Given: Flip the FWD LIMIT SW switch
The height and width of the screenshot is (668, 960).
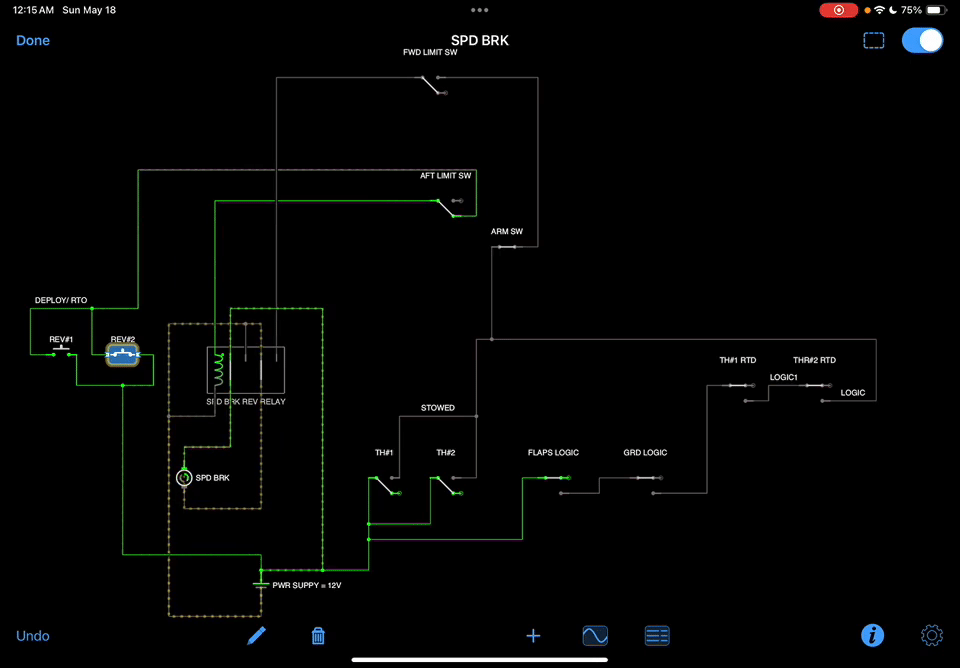Looking at the screenshot, I should [432, 86].
